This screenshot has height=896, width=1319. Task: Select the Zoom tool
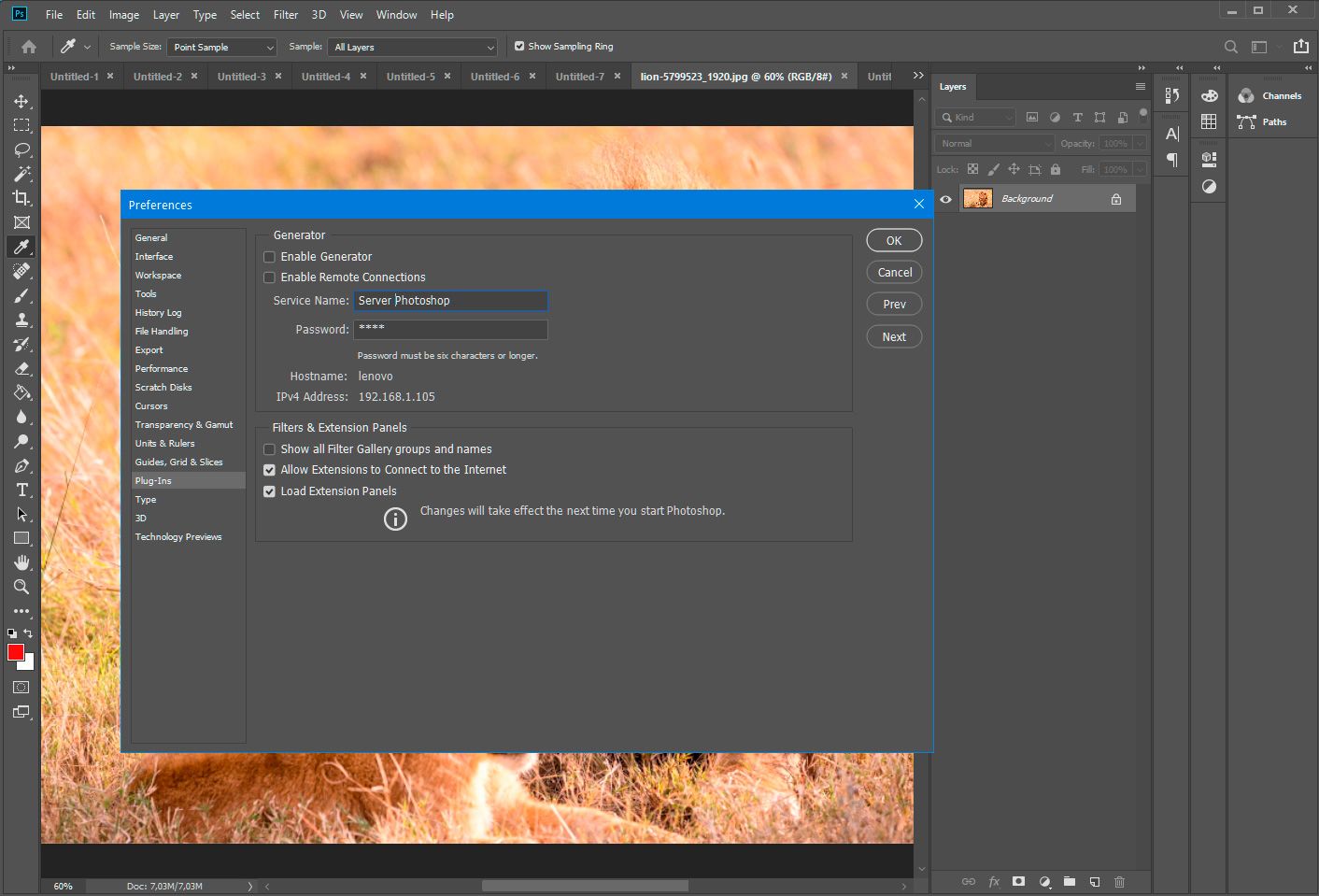pos(21,587)
